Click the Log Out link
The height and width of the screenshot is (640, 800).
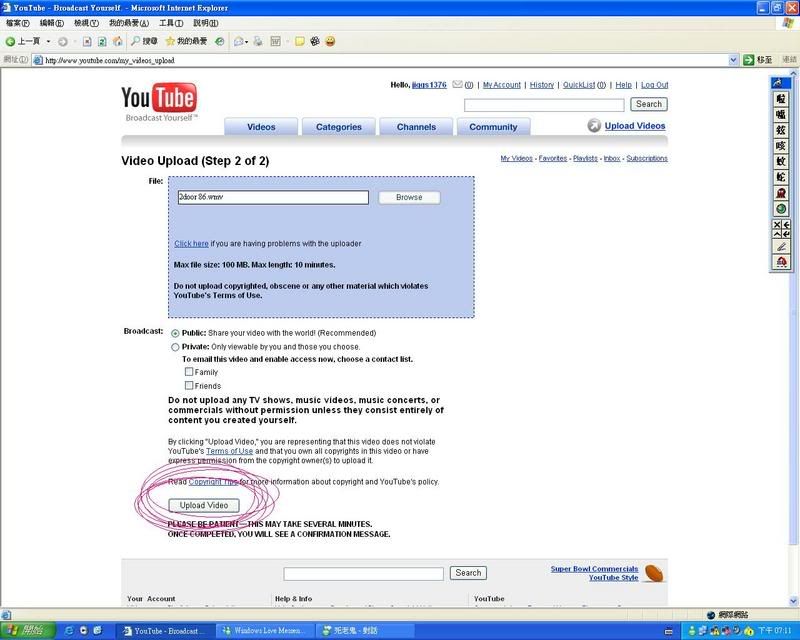[655, 85]
